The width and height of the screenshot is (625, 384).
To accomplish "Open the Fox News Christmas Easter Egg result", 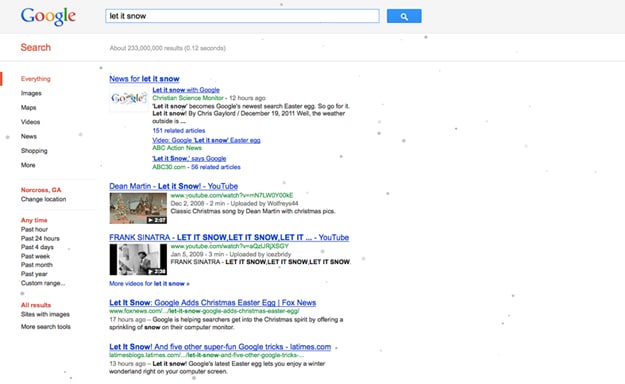I will (212, 303).
